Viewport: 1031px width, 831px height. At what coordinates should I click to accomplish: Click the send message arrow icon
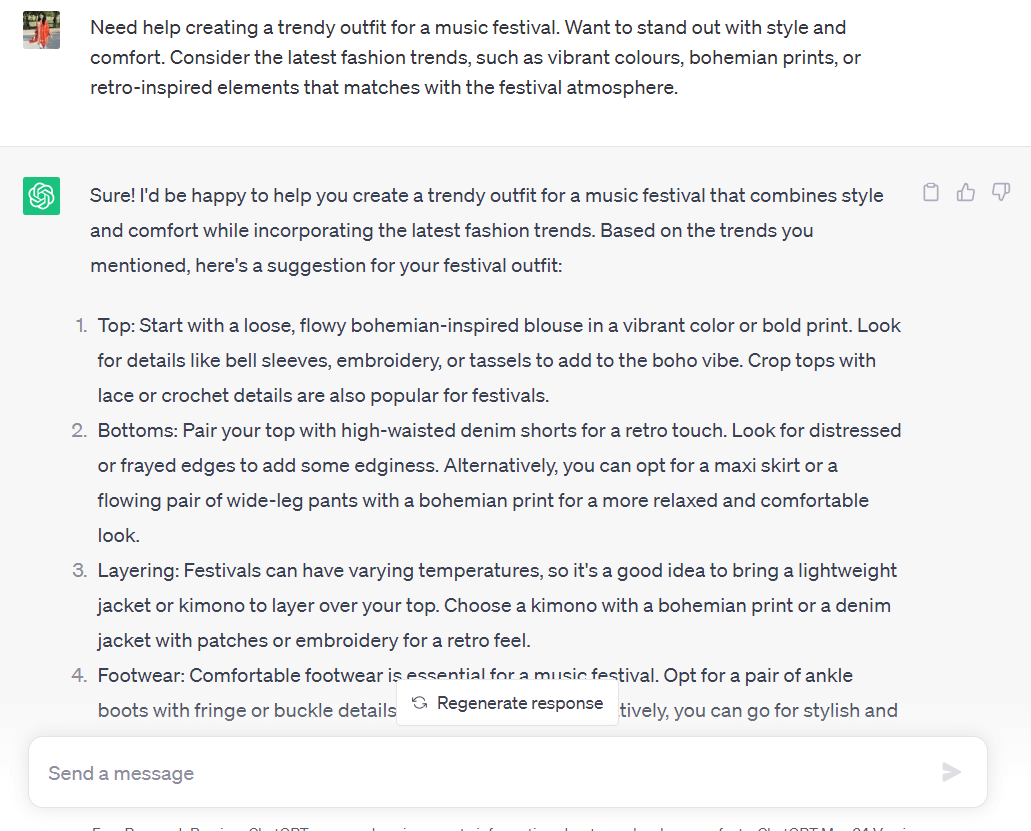951,772
